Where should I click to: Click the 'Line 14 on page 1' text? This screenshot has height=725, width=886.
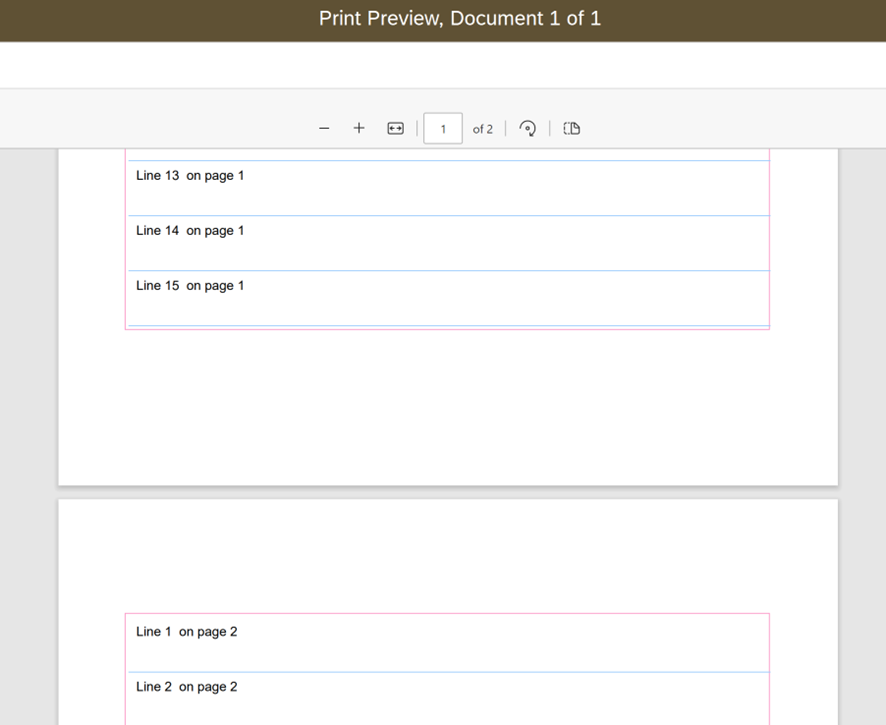coord(190,230)
